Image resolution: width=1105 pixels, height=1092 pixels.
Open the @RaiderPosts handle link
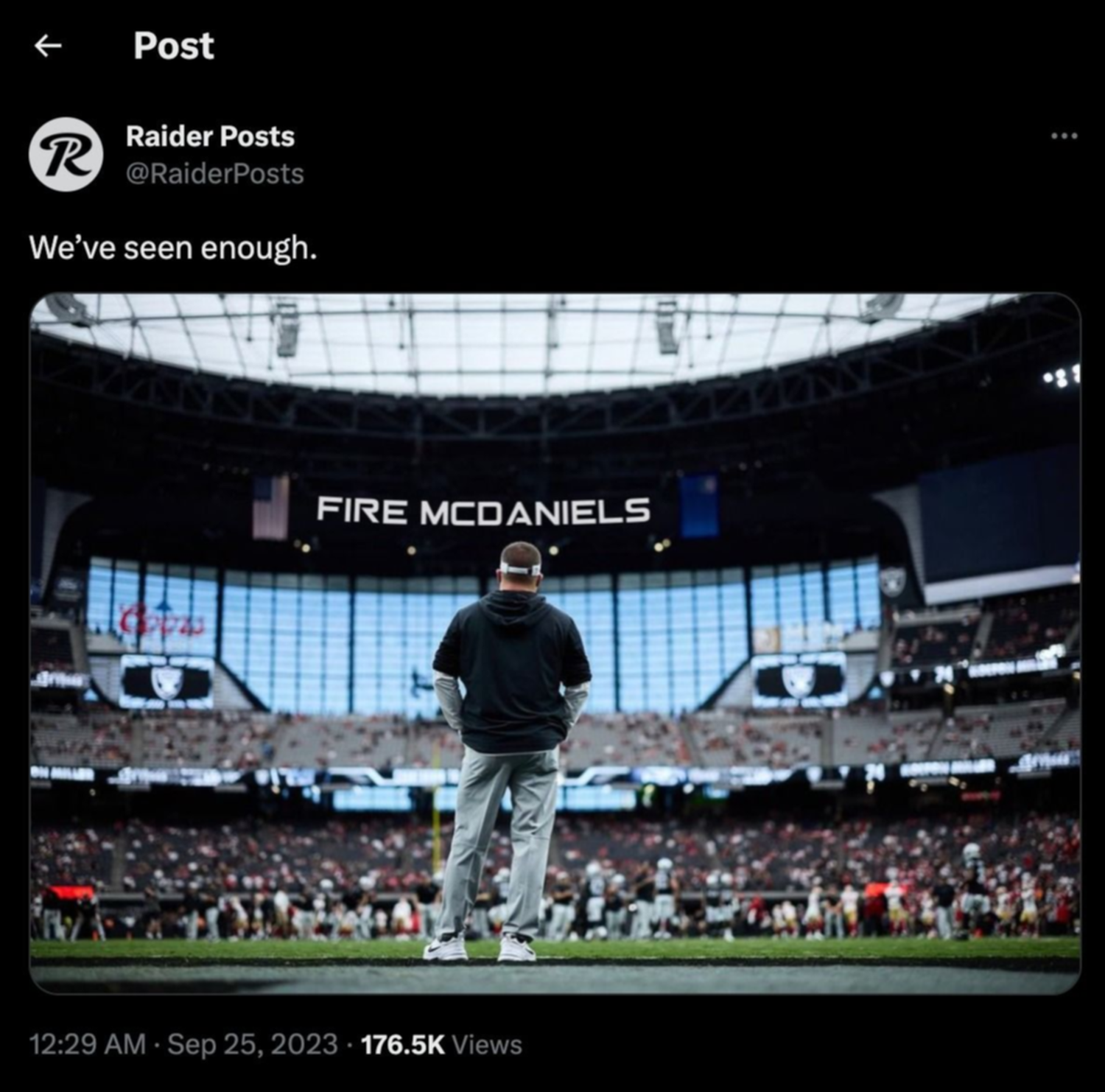point(214,174)
